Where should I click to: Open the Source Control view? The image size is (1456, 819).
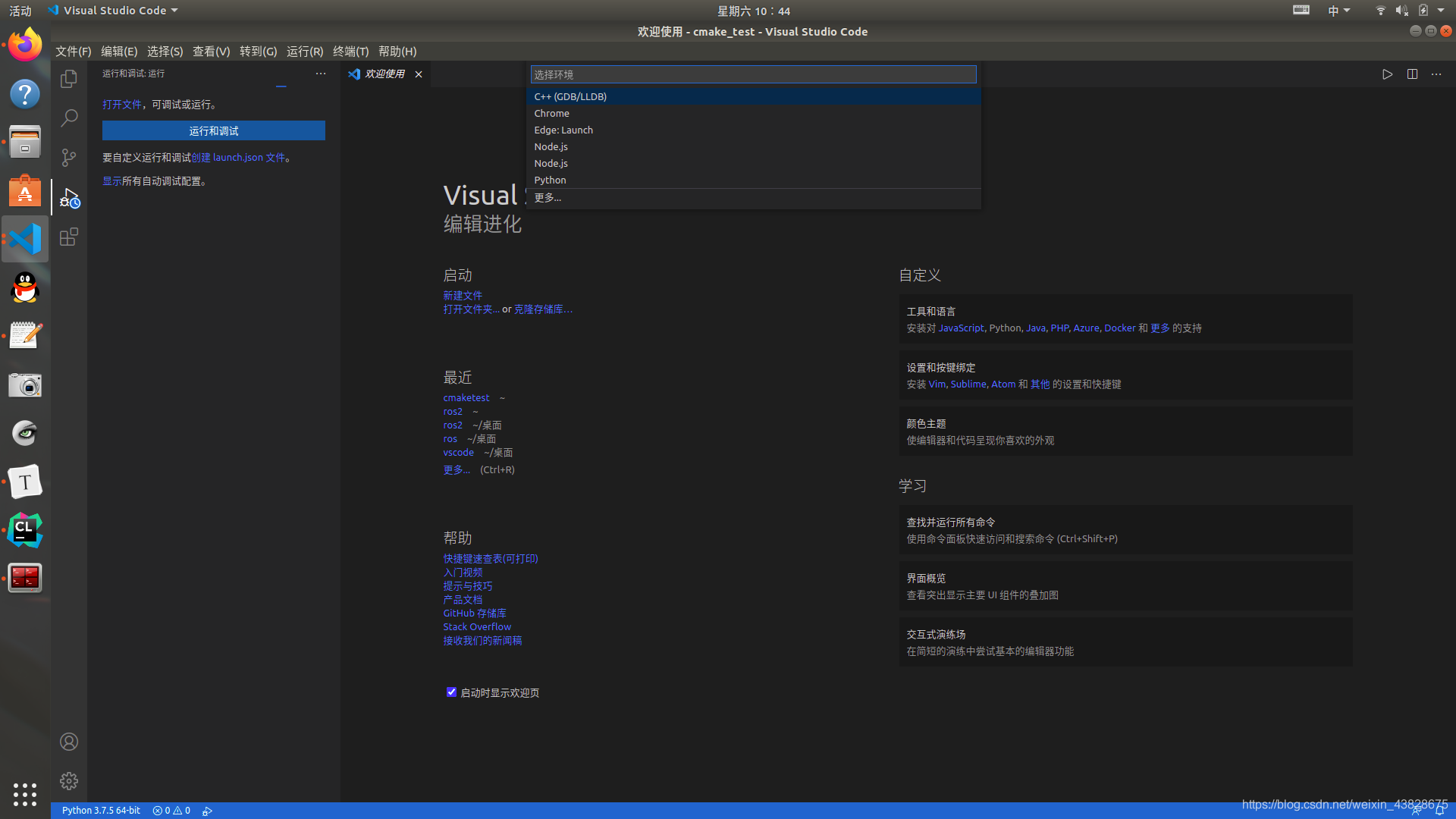69,158
